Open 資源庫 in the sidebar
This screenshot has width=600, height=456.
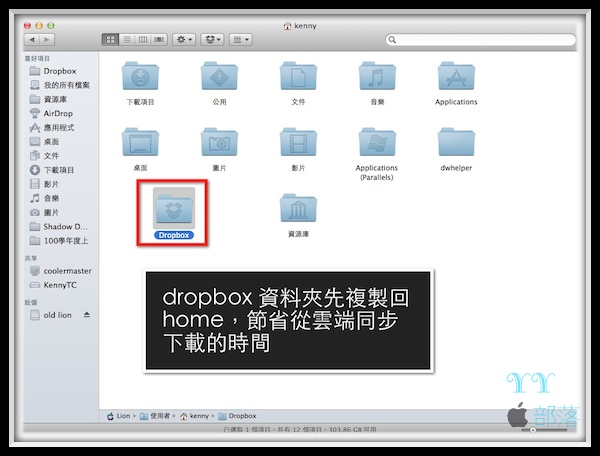pos(48,99)
